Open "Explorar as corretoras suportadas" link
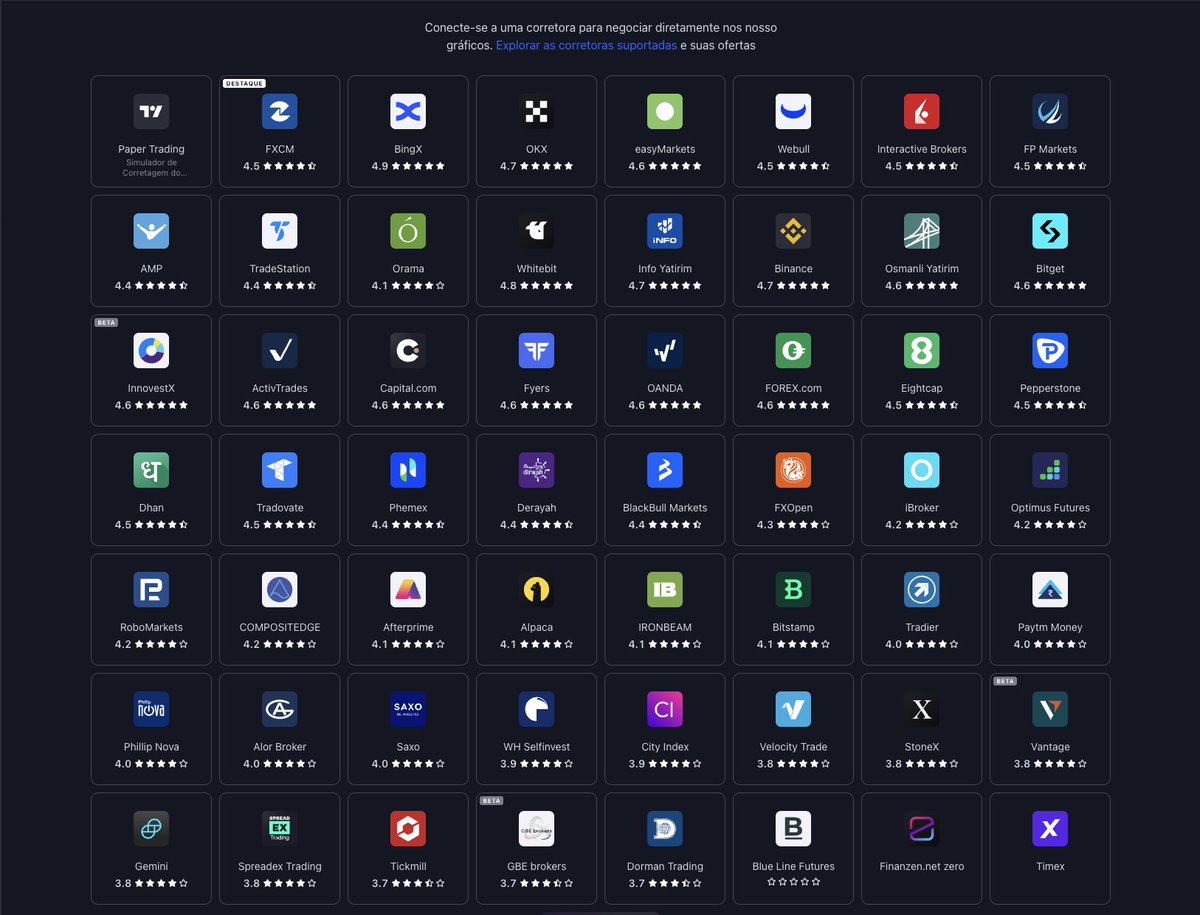This screenshot has width=1200, height=915. (x=586, y=46)
